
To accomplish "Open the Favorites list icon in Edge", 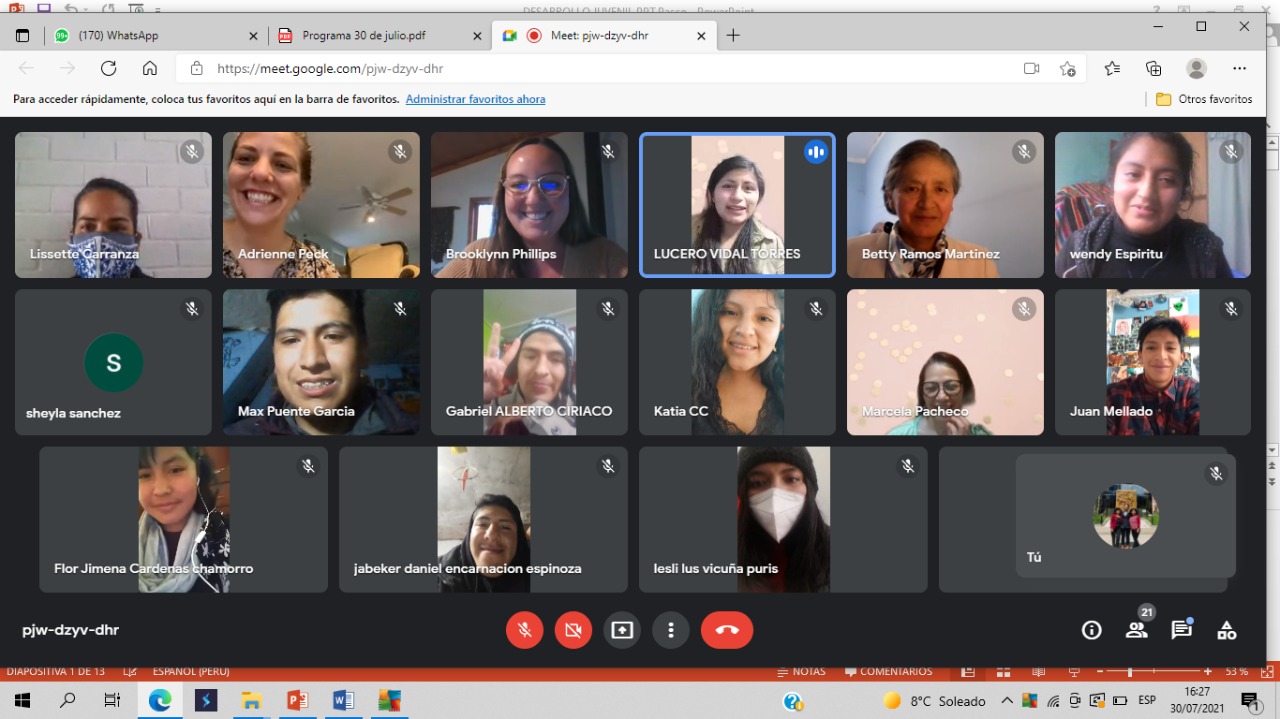I will pyautogui.click(x=1112, y=68).
